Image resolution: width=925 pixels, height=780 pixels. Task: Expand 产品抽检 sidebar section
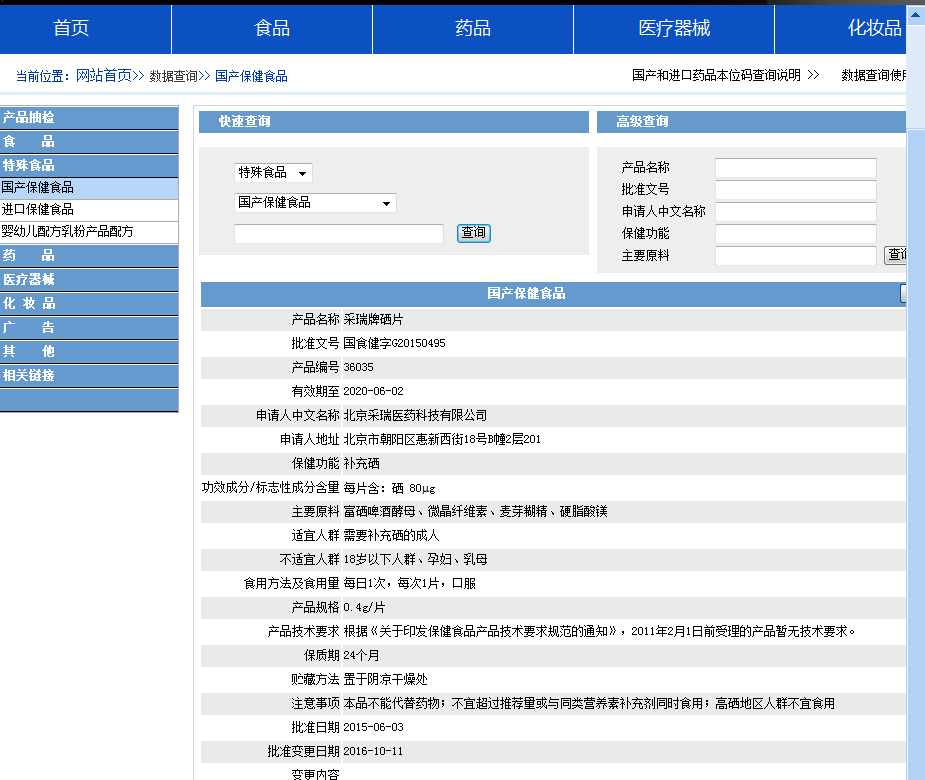89,117
